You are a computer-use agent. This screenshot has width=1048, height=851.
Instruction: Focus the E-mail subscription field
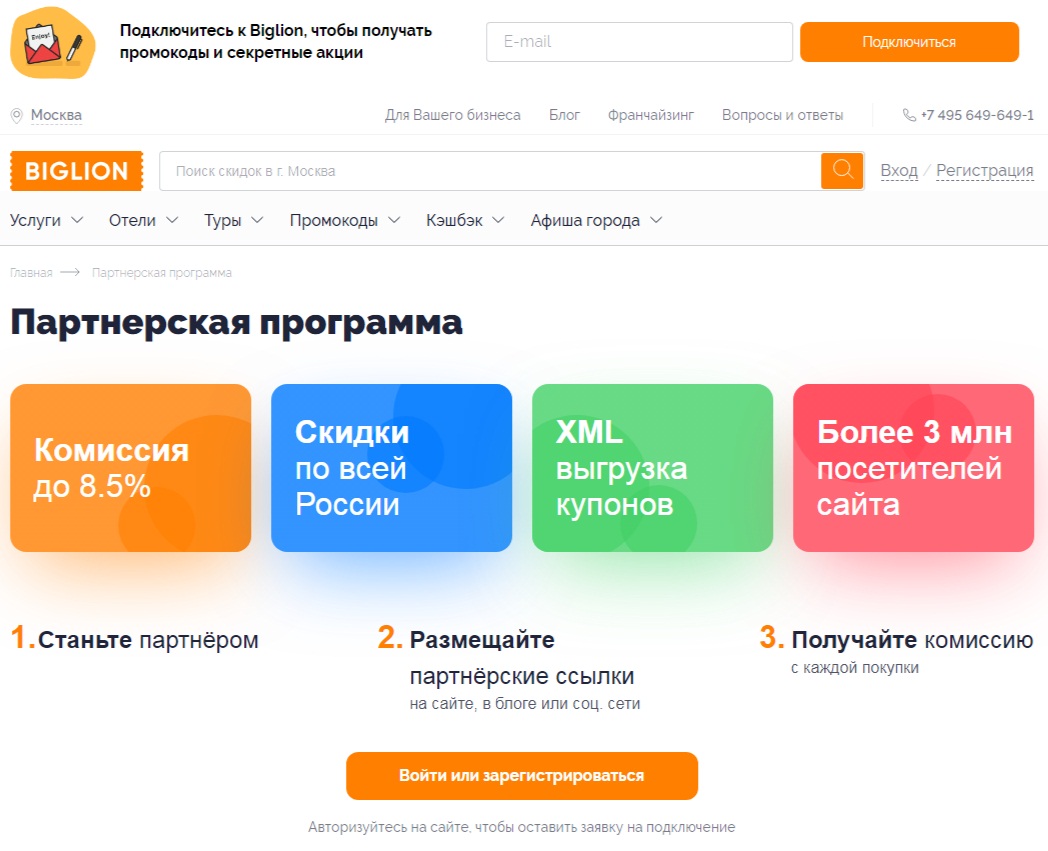639,42
